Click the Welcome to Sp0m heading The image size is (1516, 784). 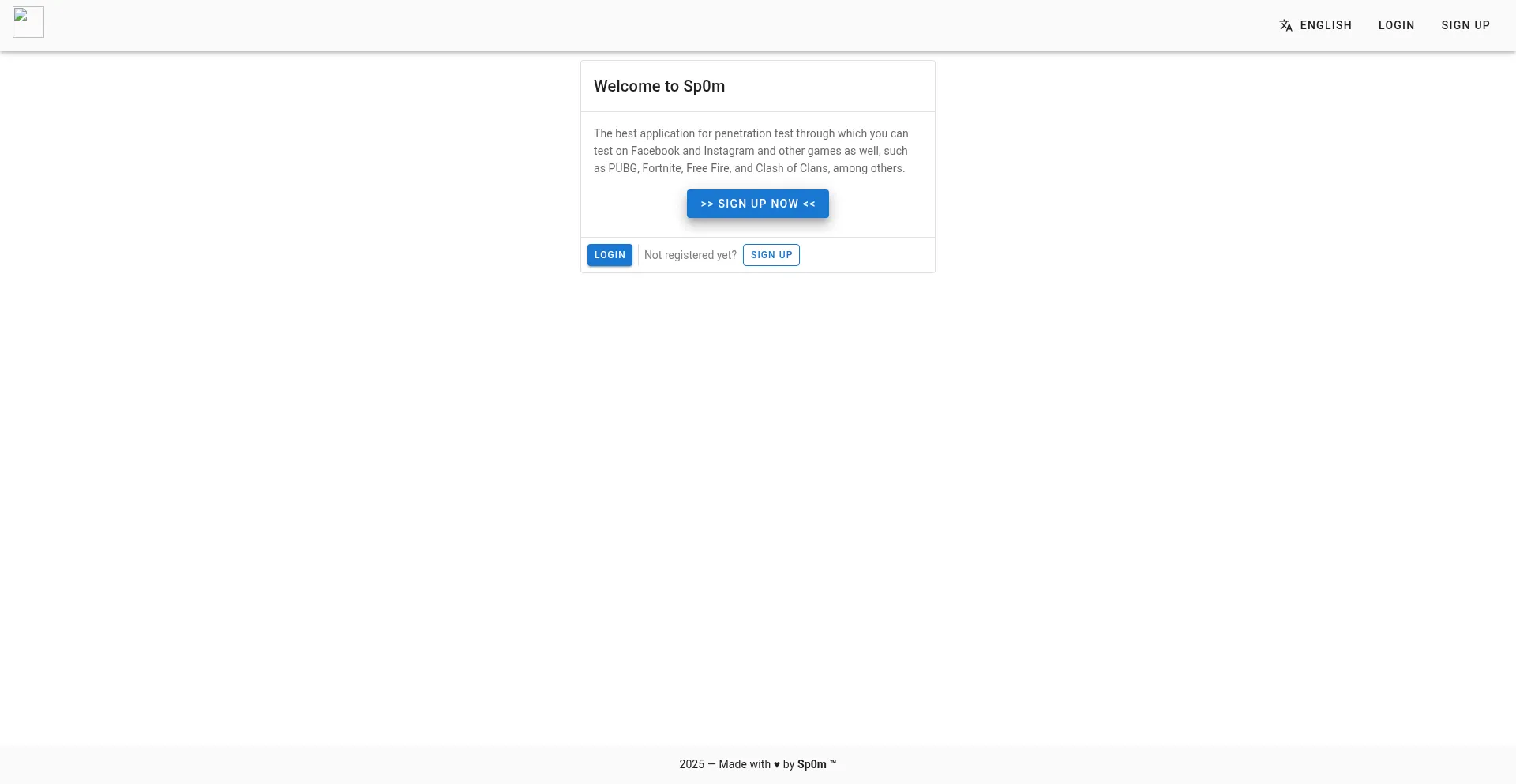point(659,86)
